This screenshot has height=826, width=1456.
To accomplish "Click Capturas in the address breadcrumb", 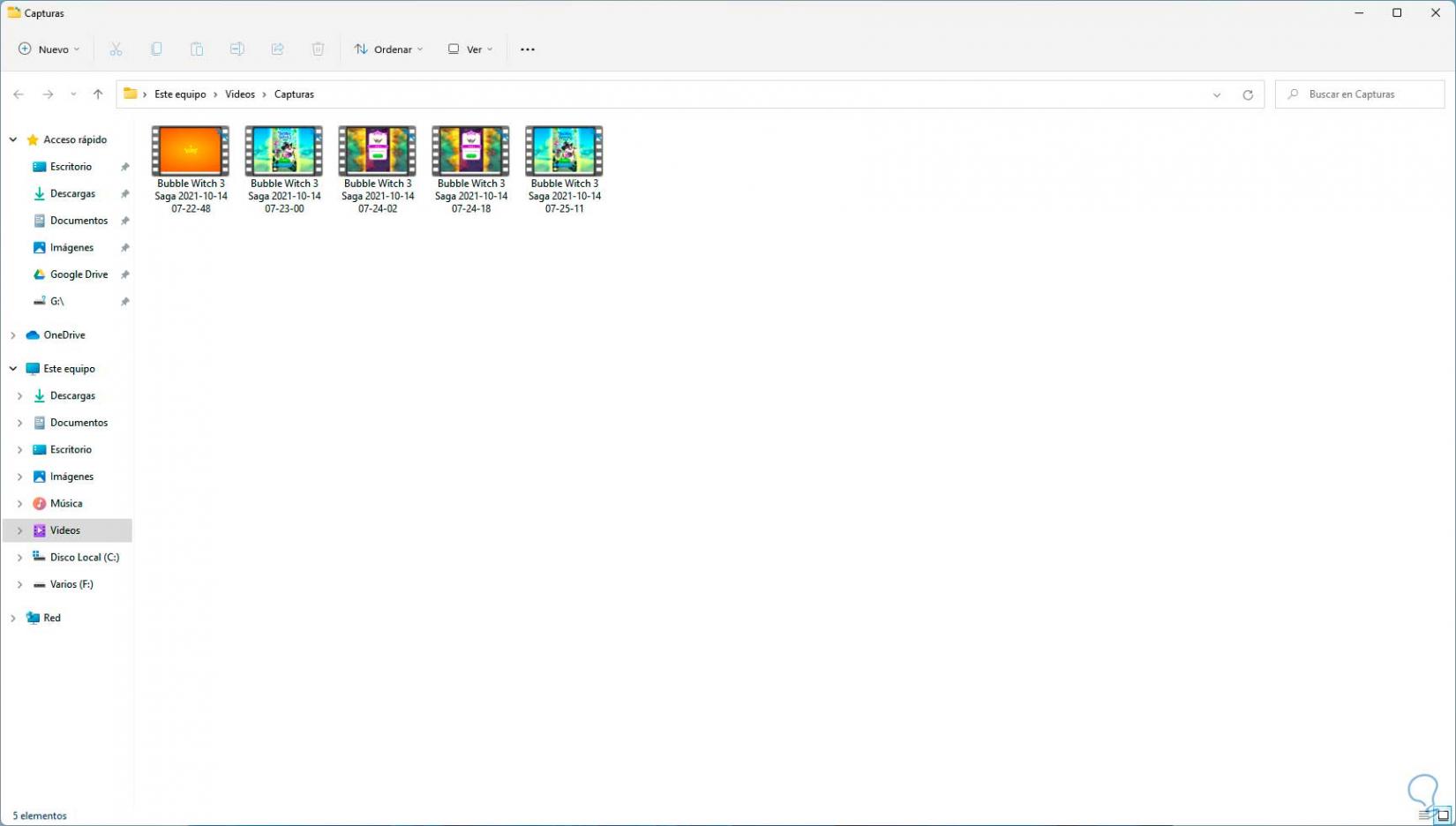I will [x=294, y=94].
